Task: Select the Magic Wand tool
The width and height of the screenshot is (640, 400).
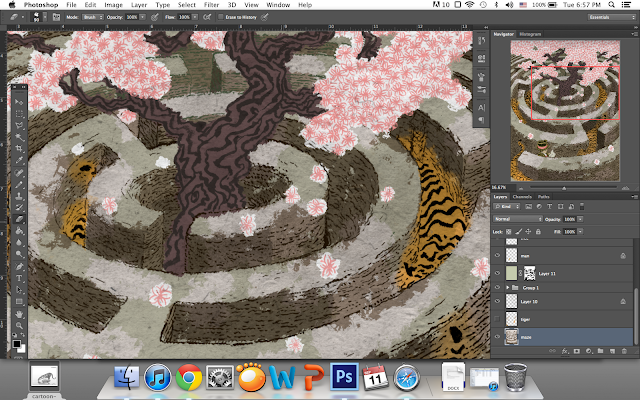Action: point(19,137)
